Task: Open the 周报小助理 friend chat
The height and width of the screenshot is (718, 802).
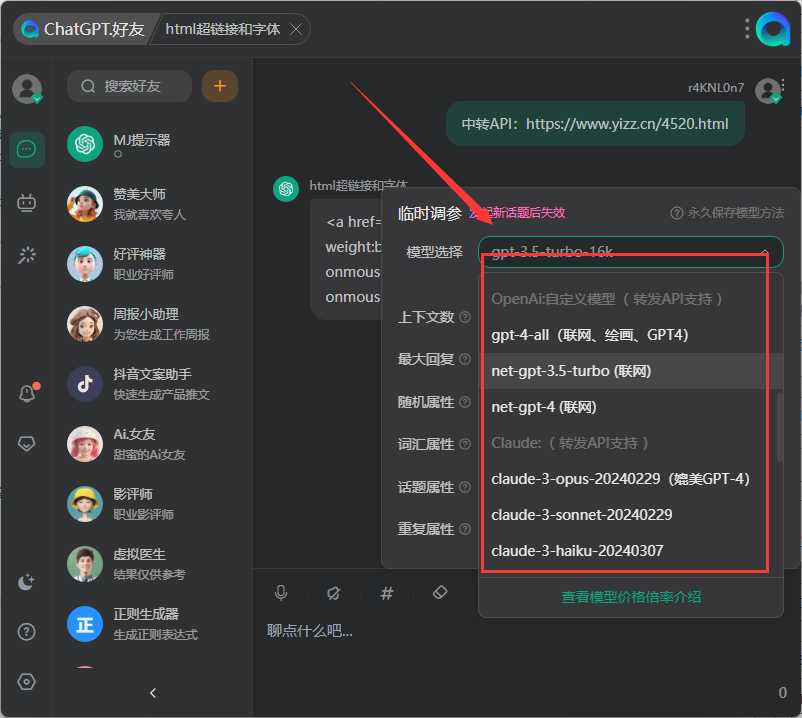Action: click(152, 324)
